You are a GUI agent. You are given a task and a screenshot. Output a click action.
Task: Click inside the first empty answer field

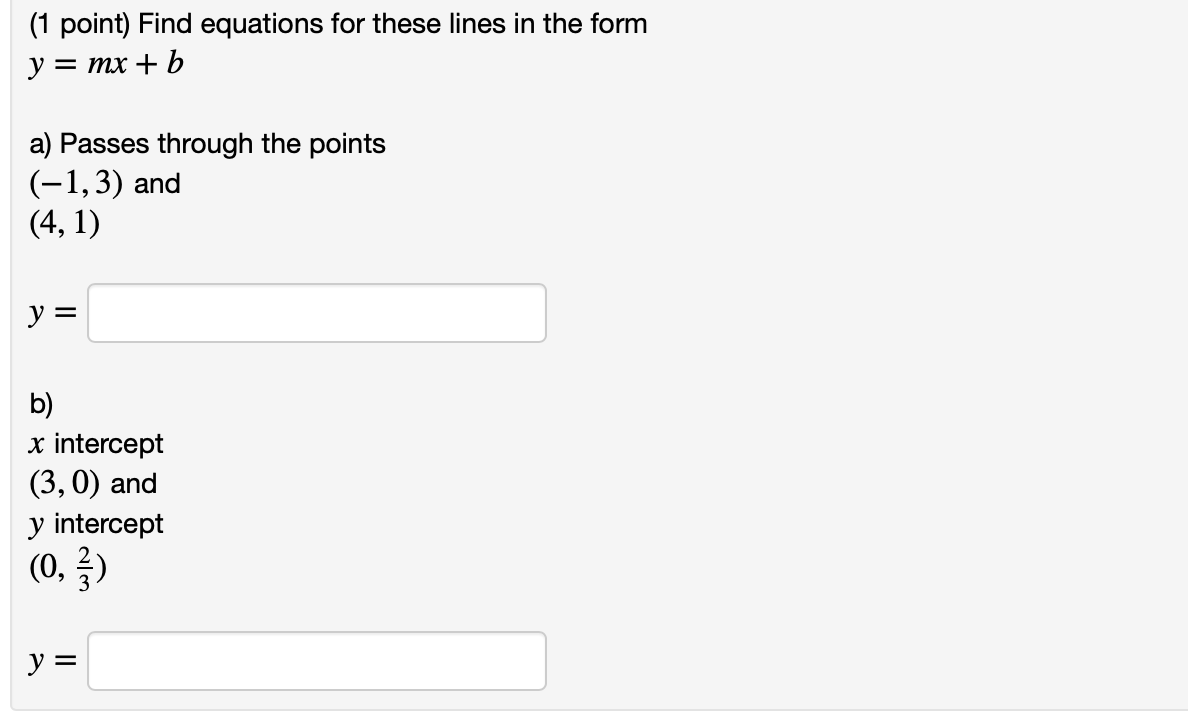[x=316, y=313]
